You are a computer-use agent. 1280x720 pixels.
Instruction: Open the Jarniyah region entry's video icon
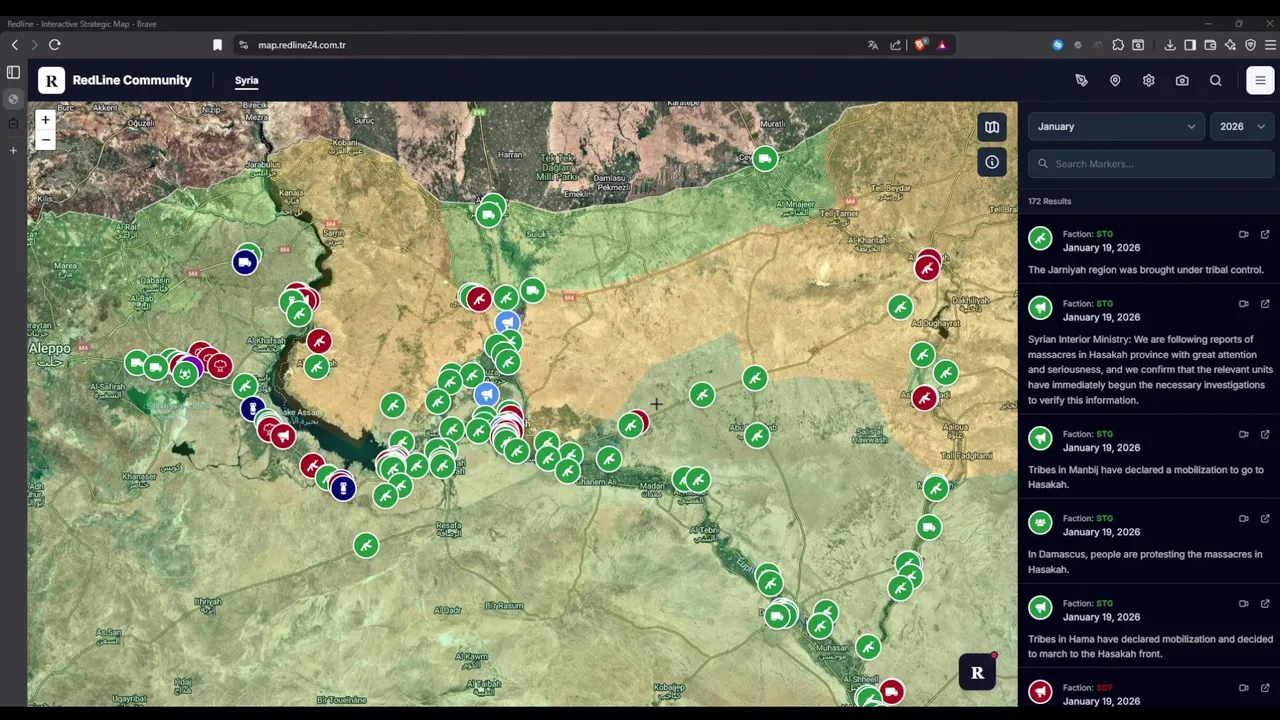tap(1244, 234)
